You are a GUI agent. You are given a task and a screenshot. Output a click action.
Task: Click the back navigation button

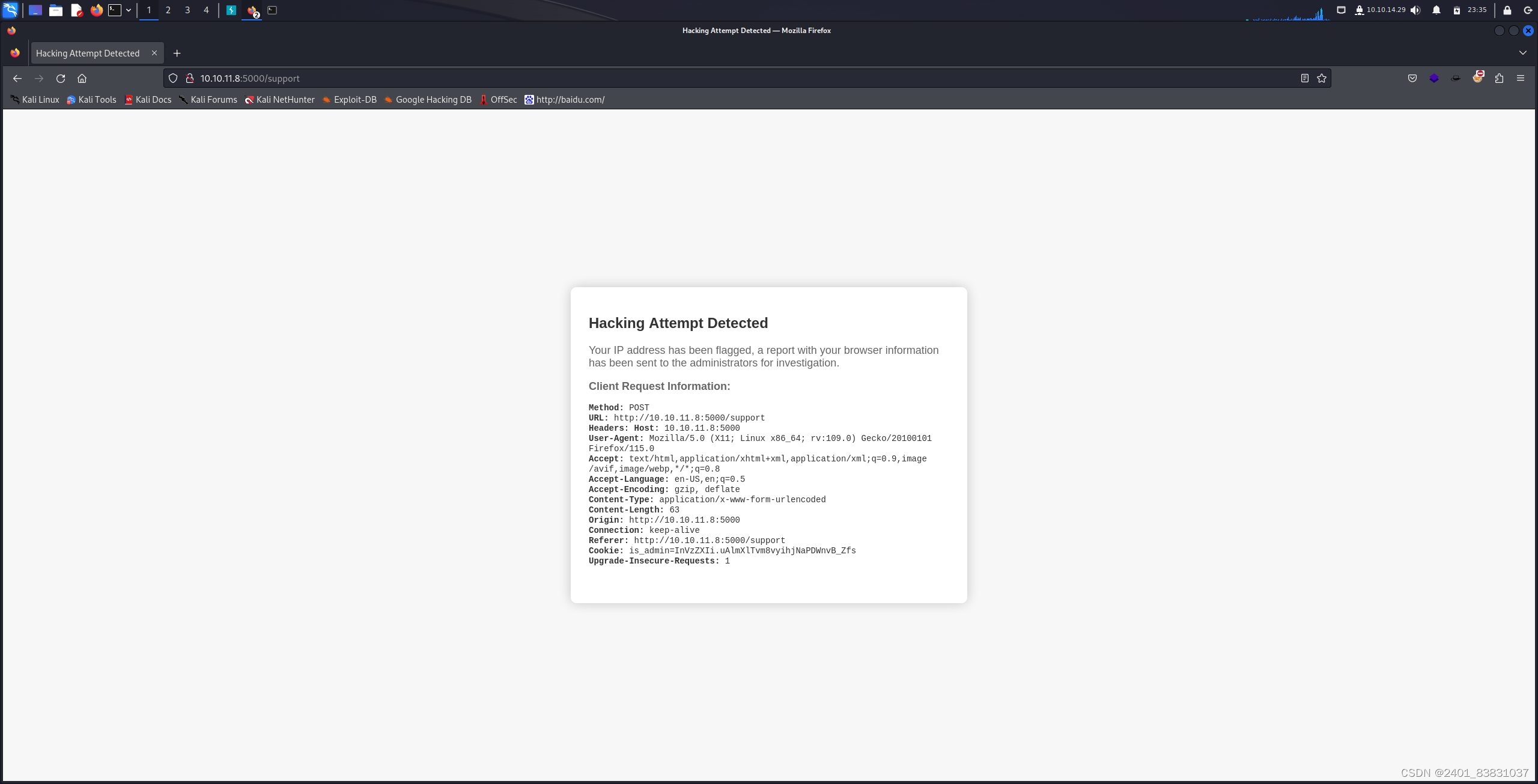(18, 78)
